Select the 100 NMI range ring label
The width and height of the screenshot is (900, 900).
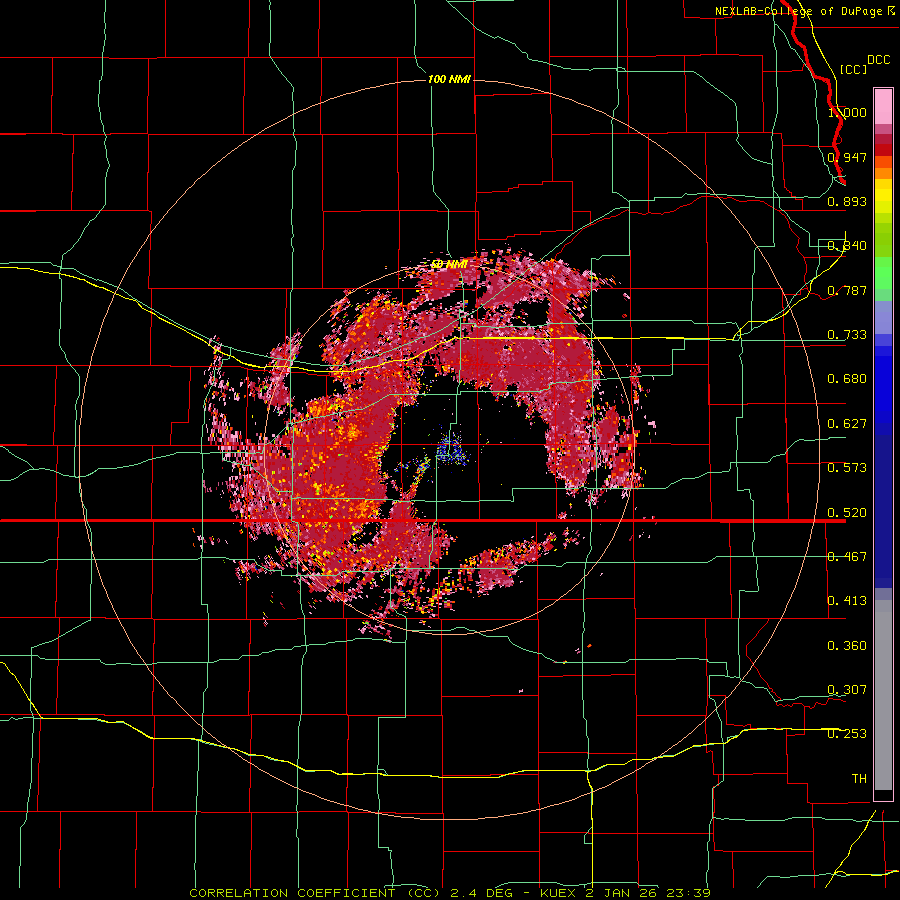tap(449, 79)
